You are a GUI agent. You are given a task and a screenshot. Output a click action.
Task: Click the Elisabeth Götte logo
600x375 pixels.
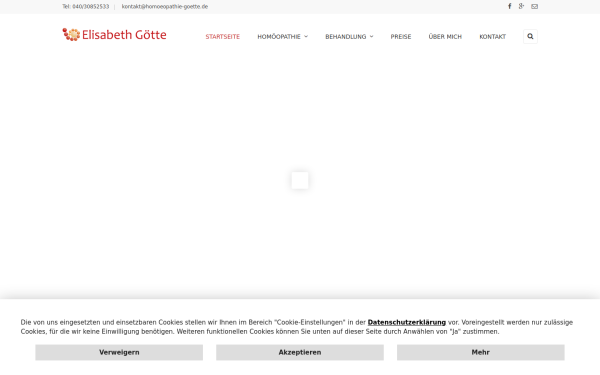coord(114,34)
